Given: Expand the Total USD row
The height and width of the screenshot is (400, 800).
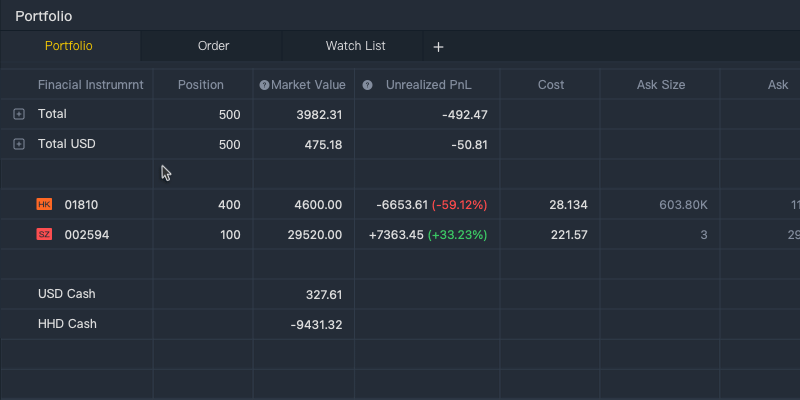Looking at the screenshot, I should pyautogui.click(x=18, y=145).
